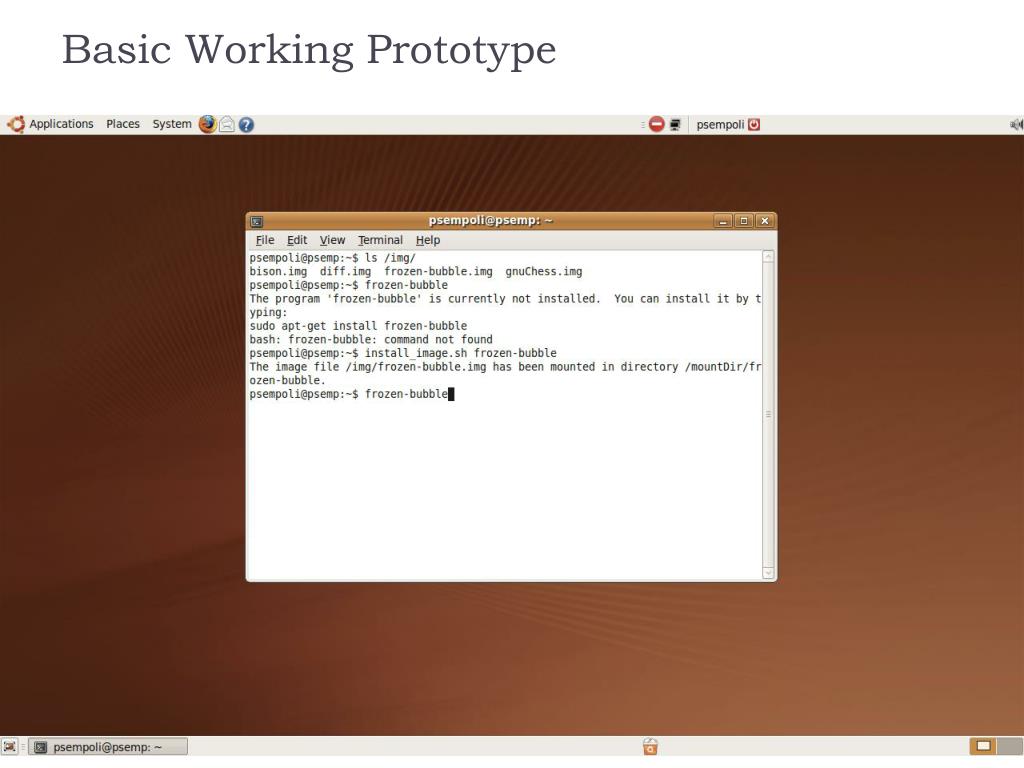Click the text 'diff.img' in terminal
This screenshot has width=1024, height=768.
345,272
